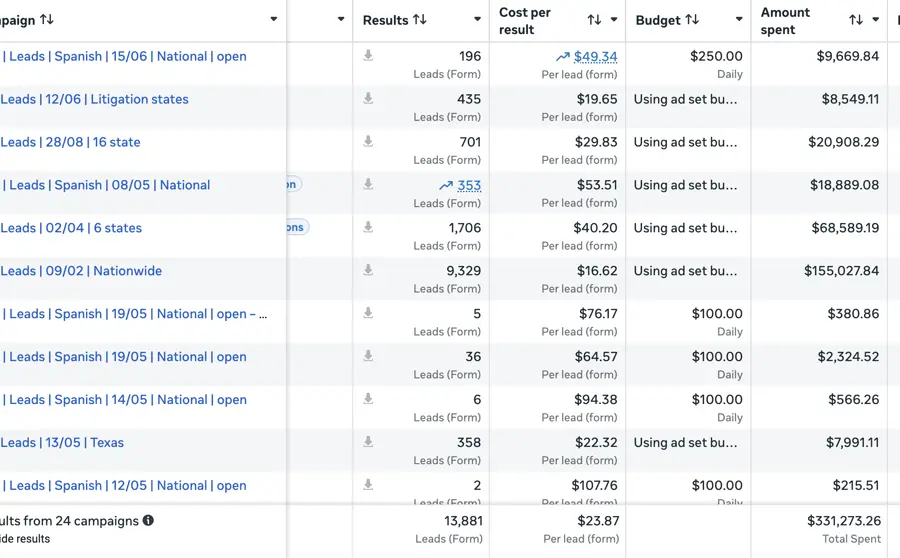
Task: Select the total 13,881 leads value
Action: point(463,521)
